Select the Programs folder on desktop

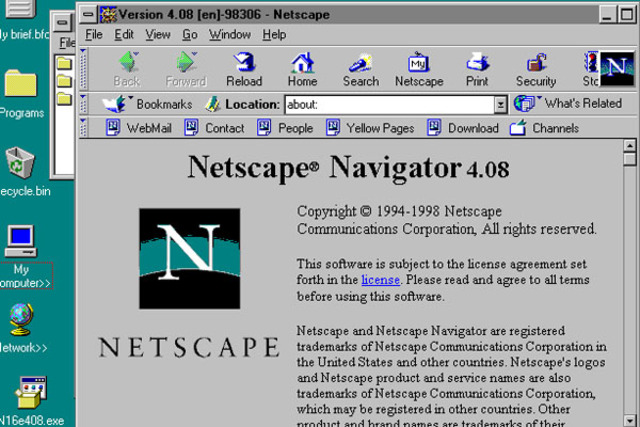[20, 84]
